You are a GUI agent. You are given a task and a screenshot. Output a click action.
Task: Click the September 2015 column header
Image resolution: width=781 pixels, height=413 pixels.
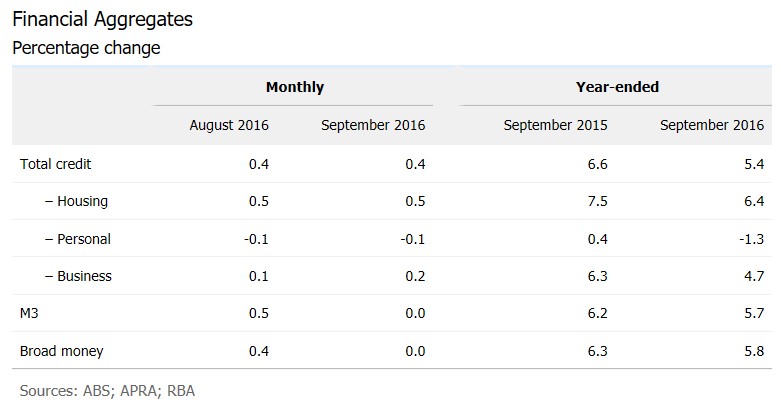(555, 125)
